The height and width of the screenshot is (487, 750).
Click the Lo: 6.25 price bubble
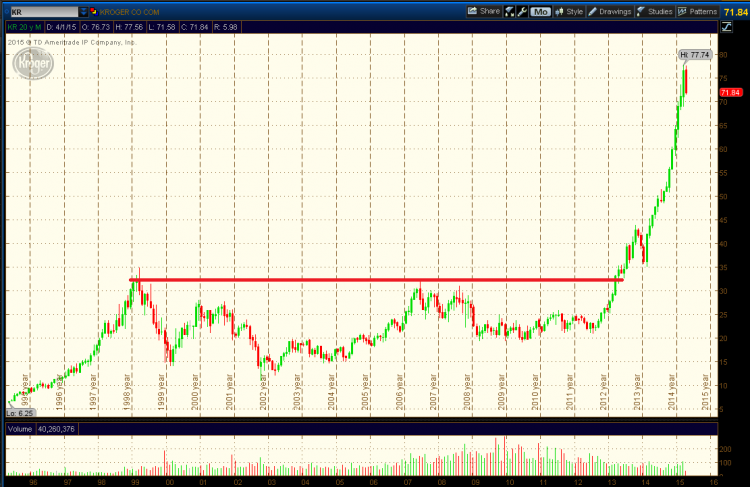(20, 413)
